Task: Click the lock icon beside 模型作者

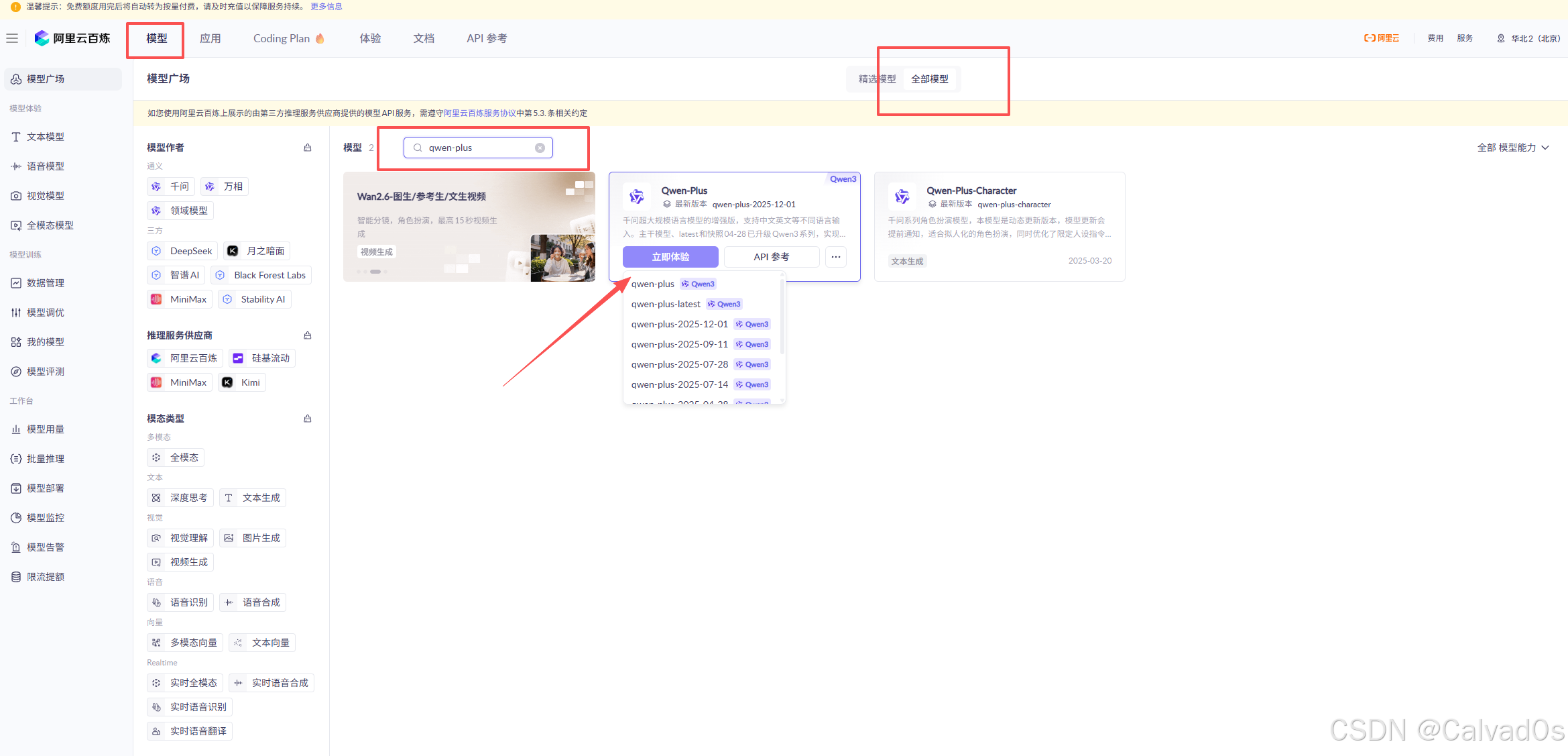Action: click(x=308, y=148)
